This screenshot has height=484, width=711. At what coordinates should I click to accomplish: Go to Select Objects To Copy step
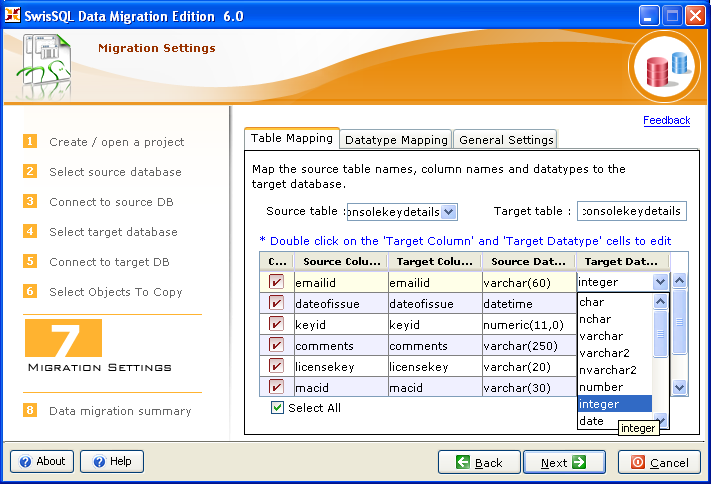(x=116, y=292)
